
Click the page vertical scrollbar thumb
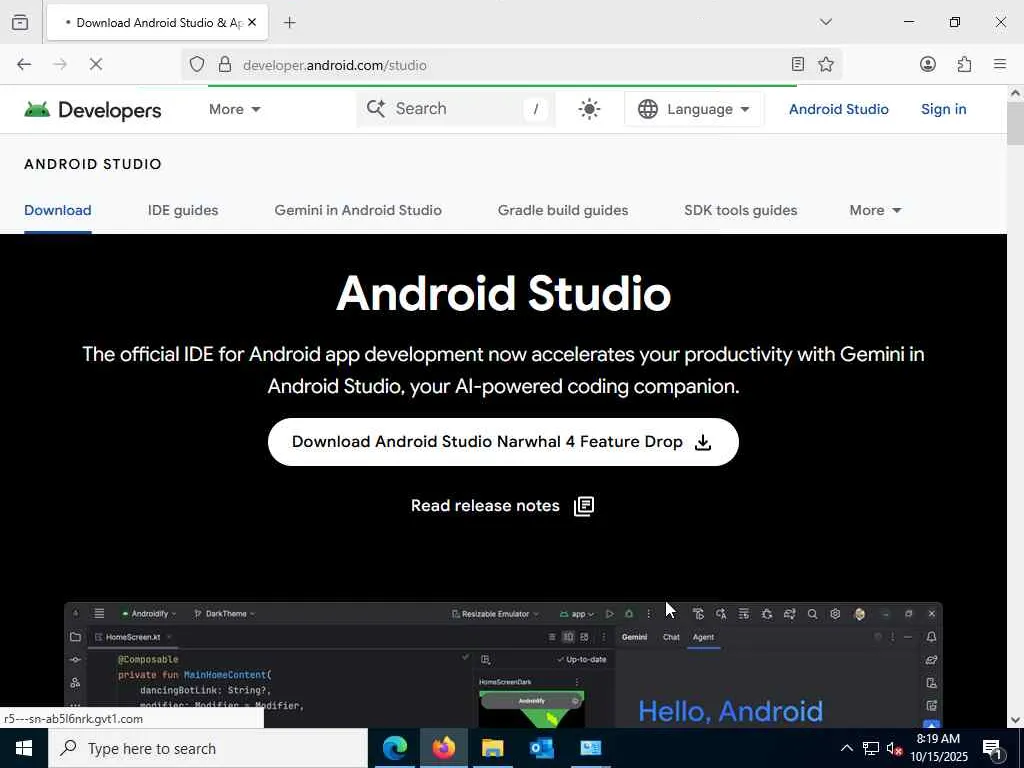pos(1015,124)
